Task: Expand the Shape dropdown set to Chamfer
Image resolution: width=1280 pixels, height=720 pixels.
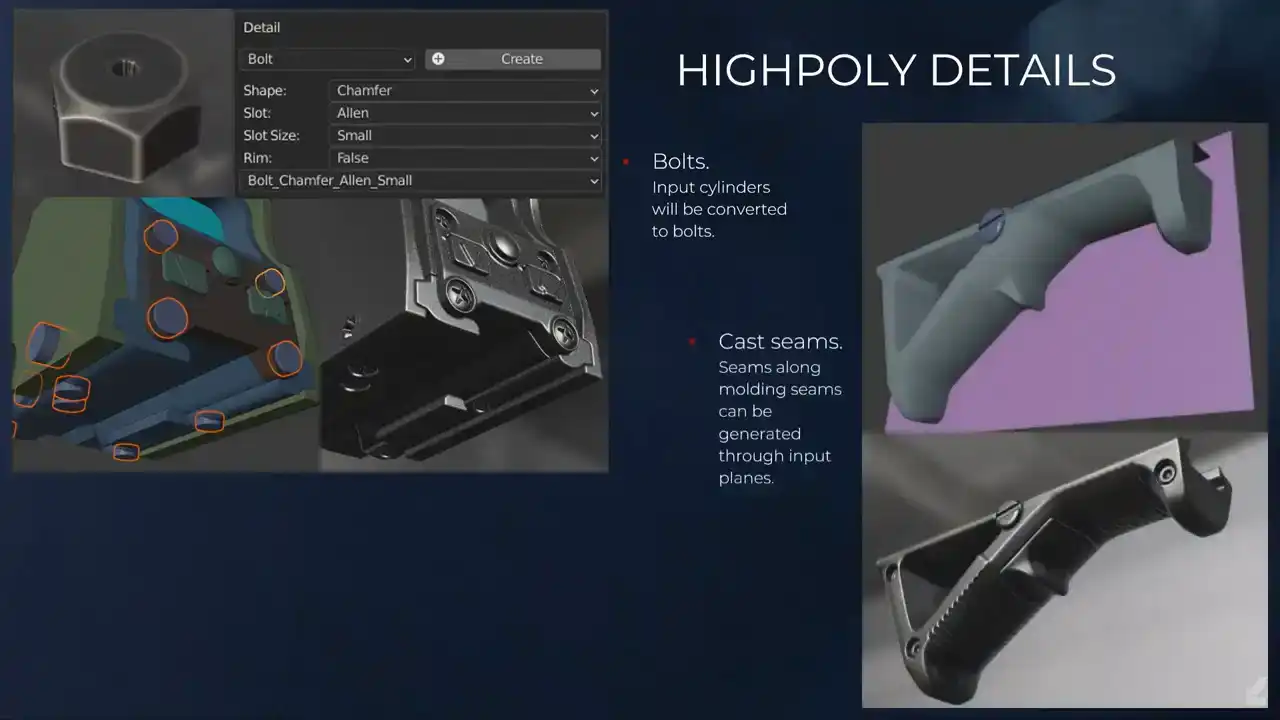Action: click(x=465, y=91)
